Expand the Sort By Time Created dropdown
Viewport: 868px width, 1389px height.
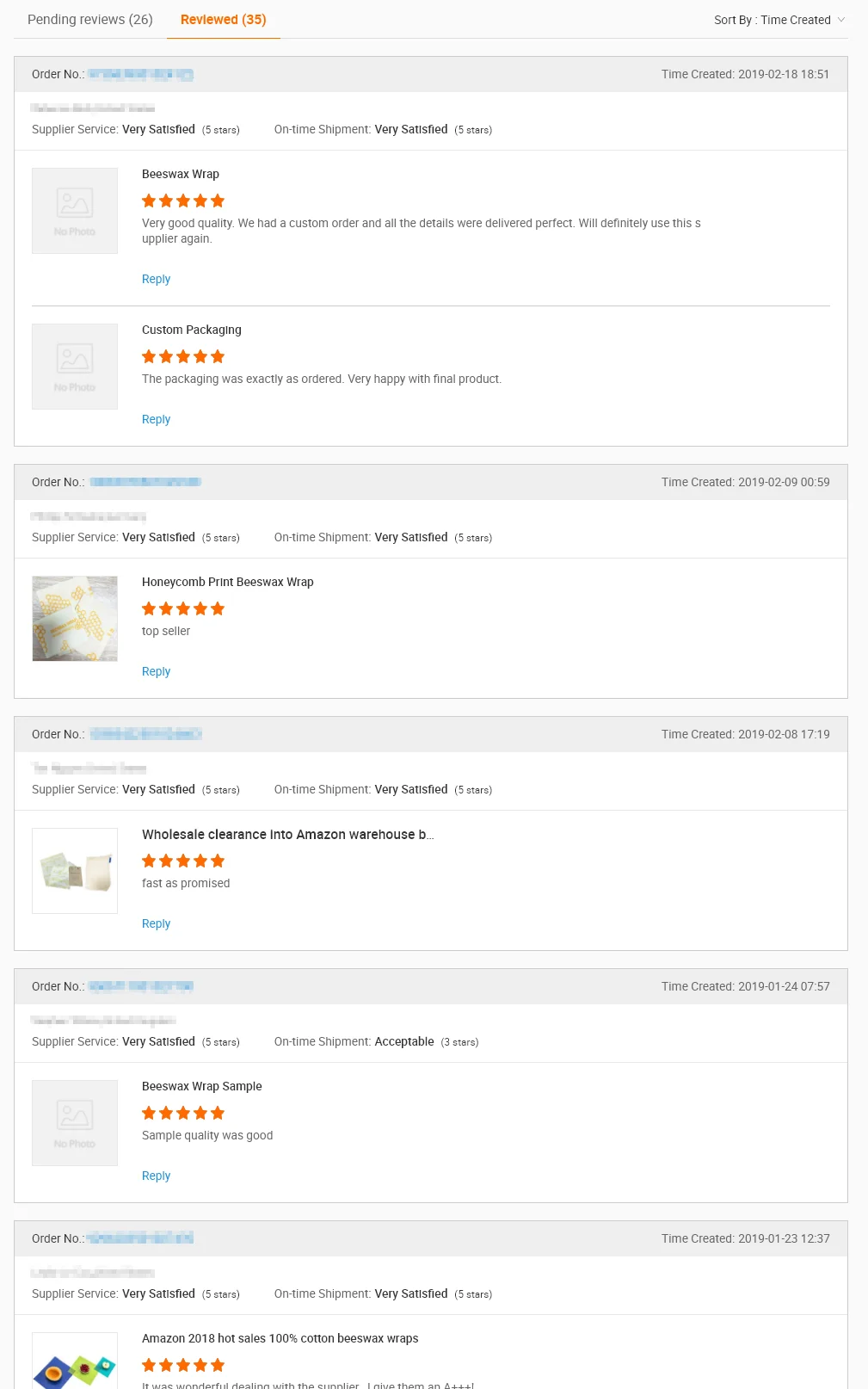[x=779, y=20]
